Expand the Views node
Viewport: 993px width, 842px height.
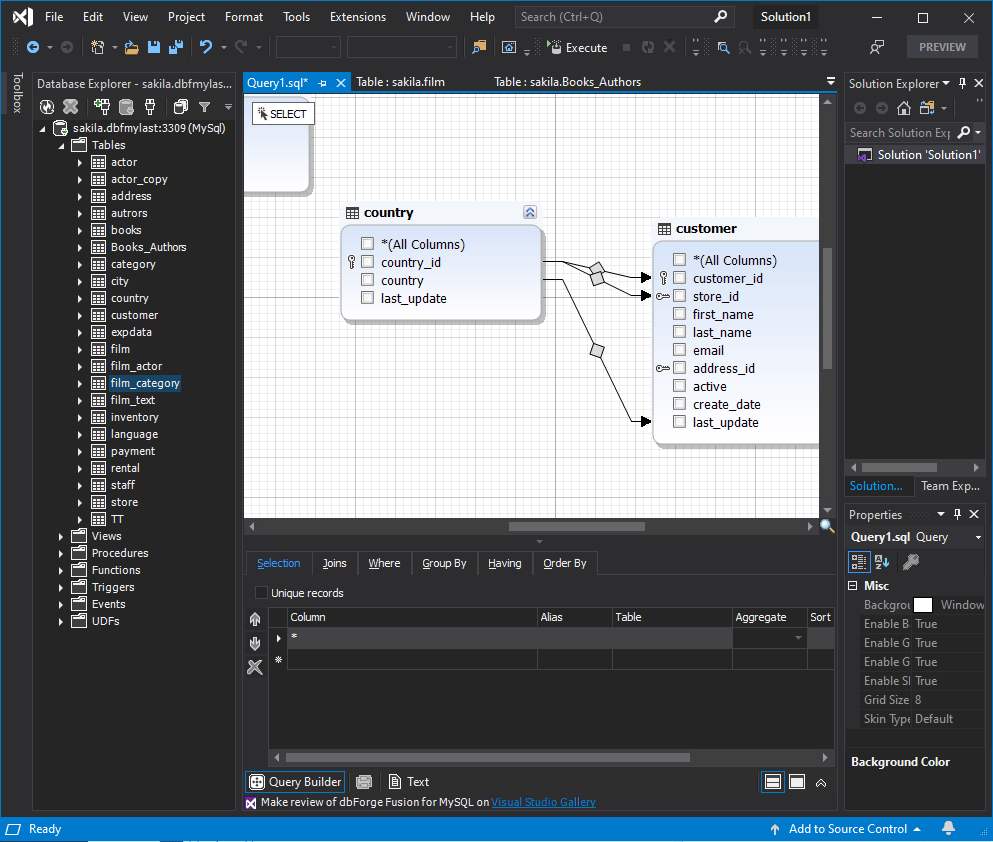(60, 535)
